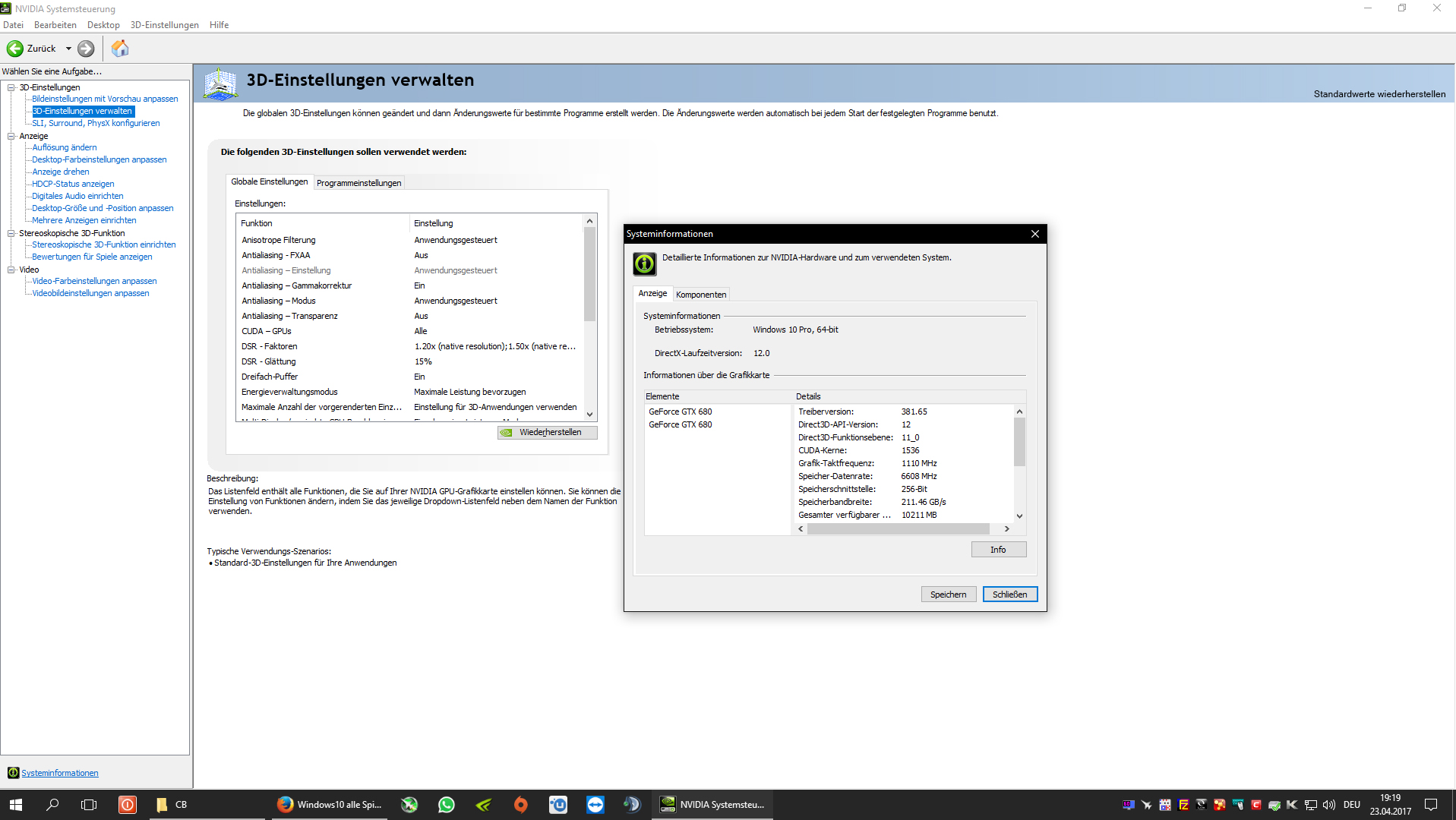
Task: Select the DSR - Glättung row
Action: pyautogui.click(x=410, y=361)
